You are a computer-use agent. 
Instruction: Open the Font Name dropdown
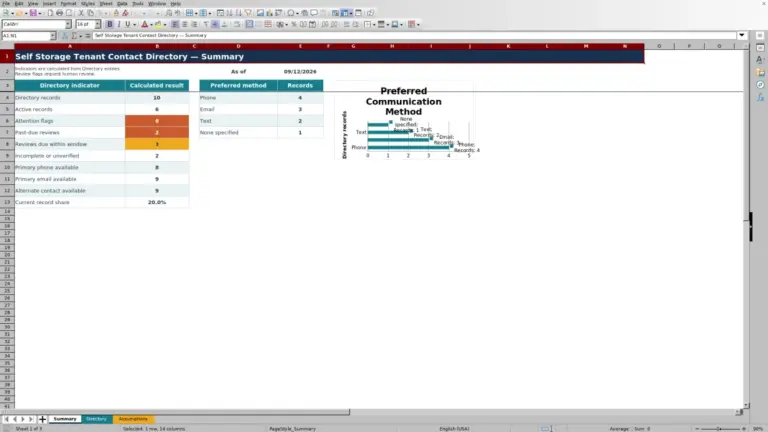[x=68, y=24]
